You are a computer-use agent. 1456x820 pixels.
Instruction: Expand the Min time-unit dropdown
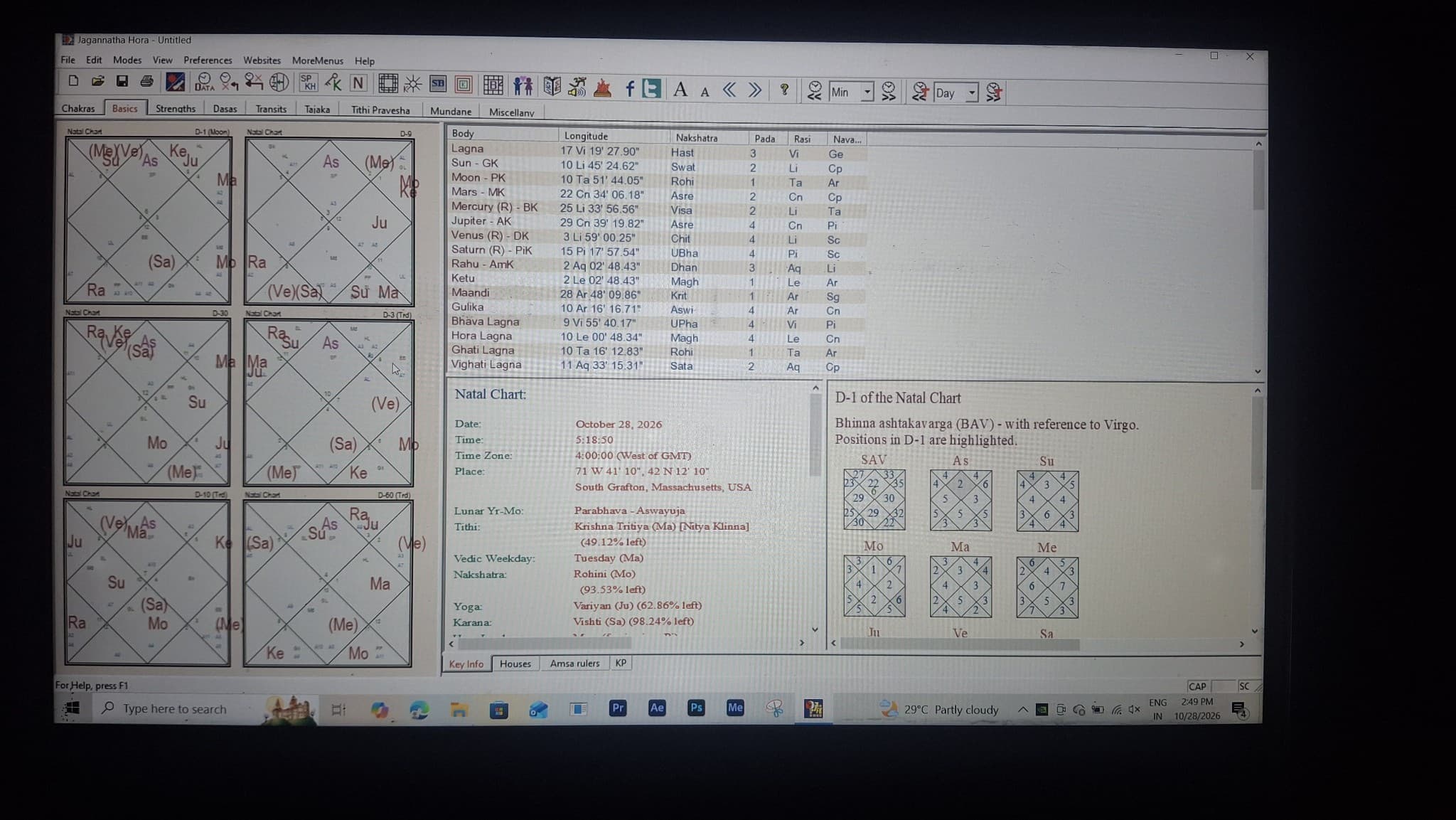[x=867, y=92]
